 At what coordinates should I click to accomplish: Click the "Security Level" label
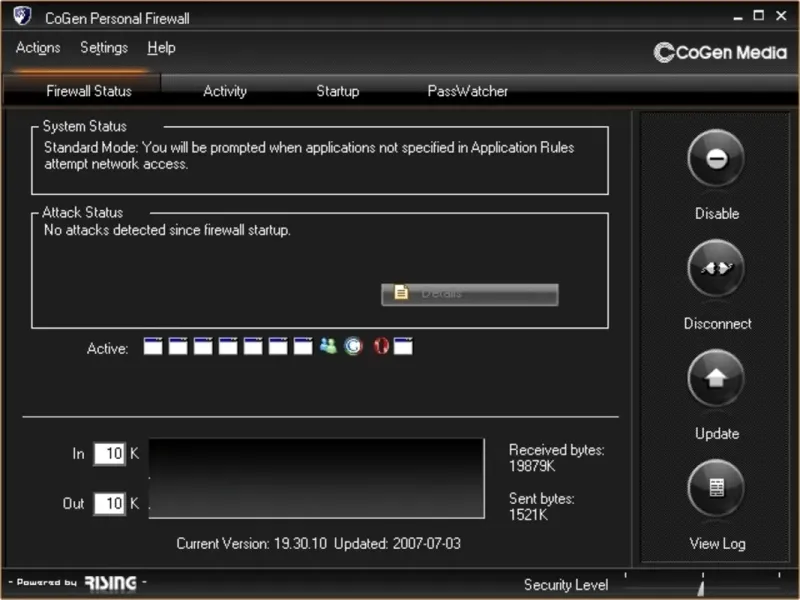[x=566, y=585]
